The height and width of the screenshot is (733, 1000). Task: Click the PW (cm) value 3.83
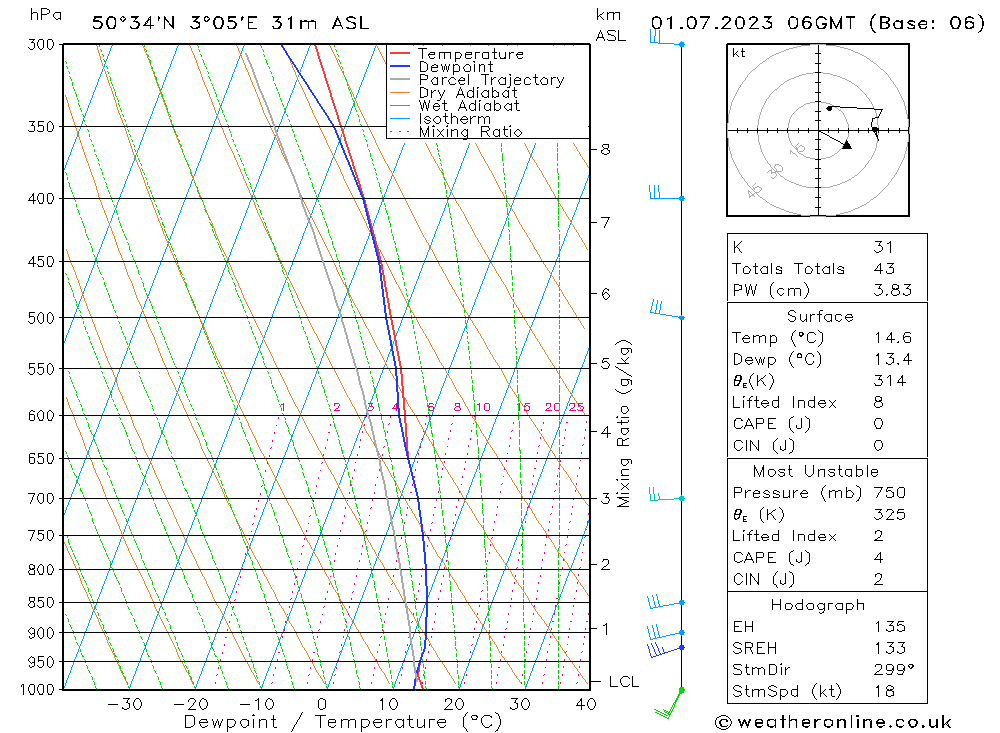pos(893,290)
